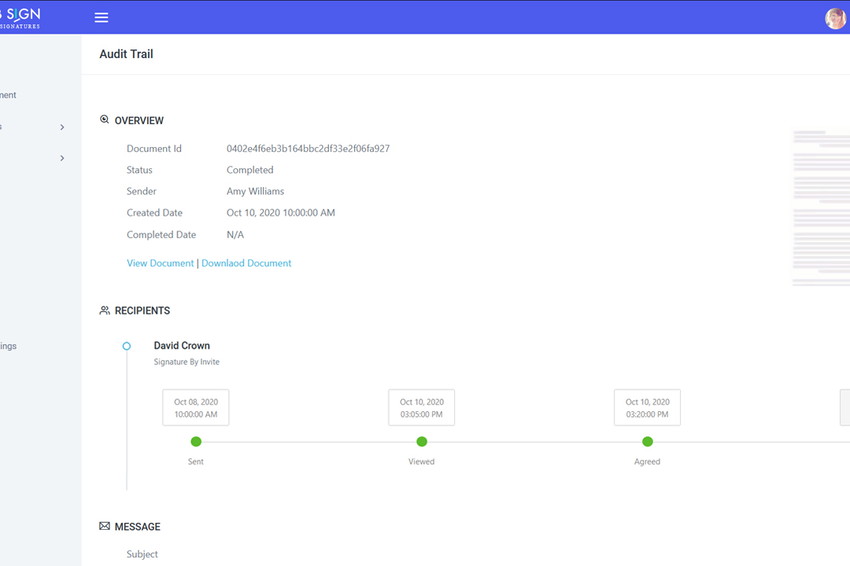Click the Recipients people icon
The width and height of the screenshot is (850, 566).
point(105,311)
